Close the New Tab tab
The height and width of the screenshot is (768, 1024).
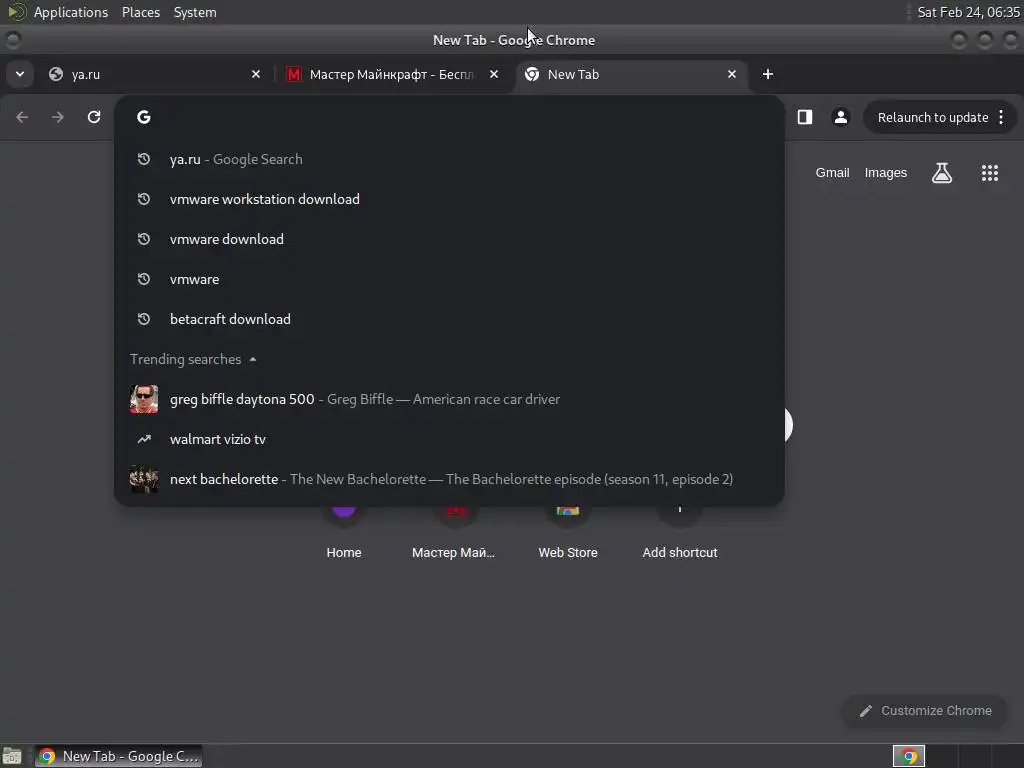[732, 74]
